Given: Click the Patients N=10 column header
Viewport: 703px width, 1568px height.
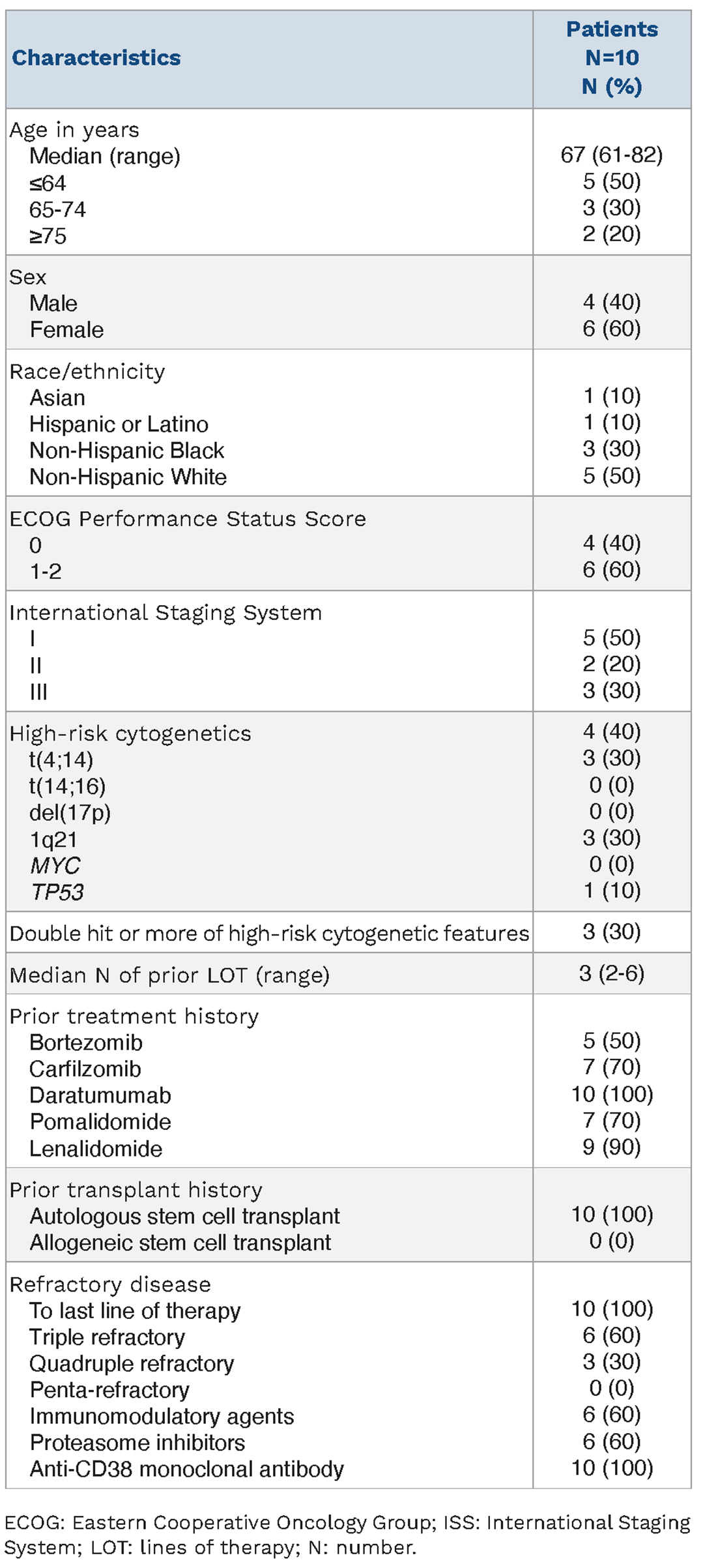Looking at the screenshot, I should [x=611, y=58].
